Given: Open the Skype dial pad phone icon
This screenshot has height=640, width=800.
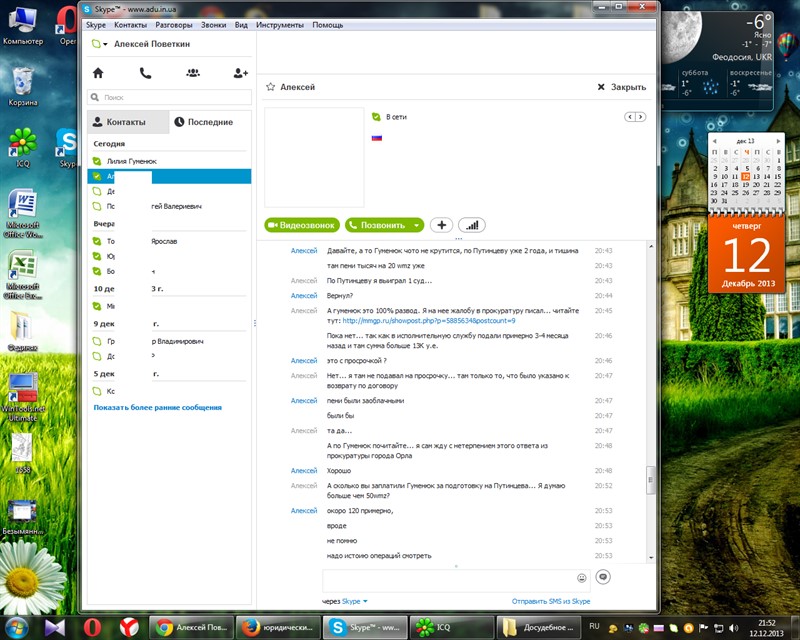Looking at the screenshot, I should click(x=145, y=73).
